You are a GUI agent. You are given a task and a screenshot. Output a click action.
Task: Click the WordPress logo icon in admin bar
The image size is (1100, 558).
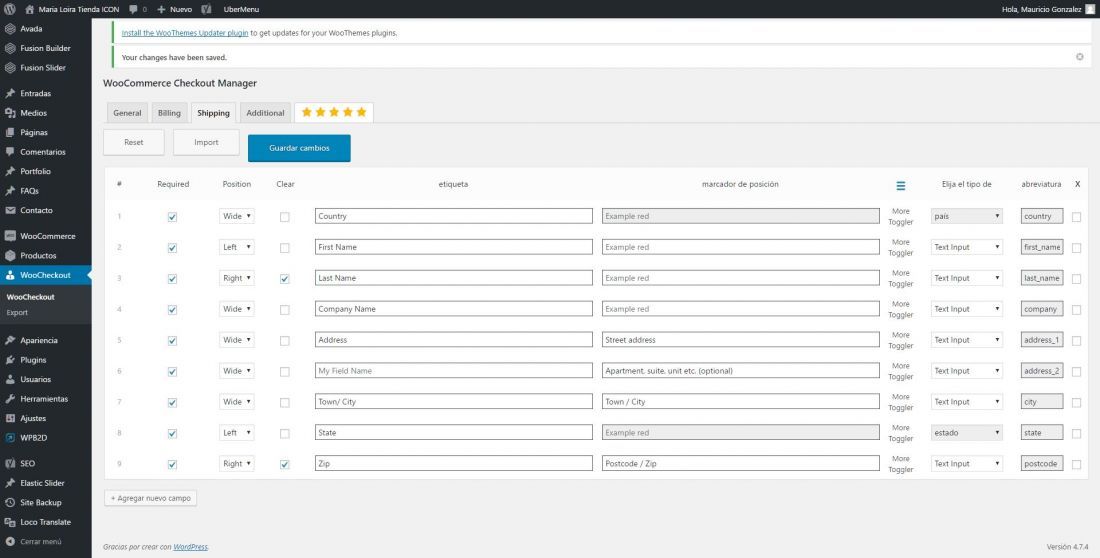pos(10,9)
